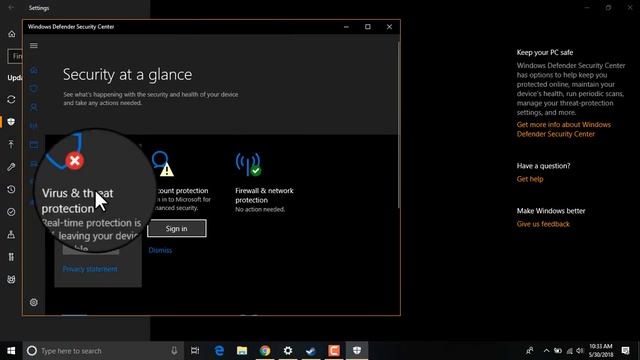Switch to Windows Defender taskbar icon

357,351
